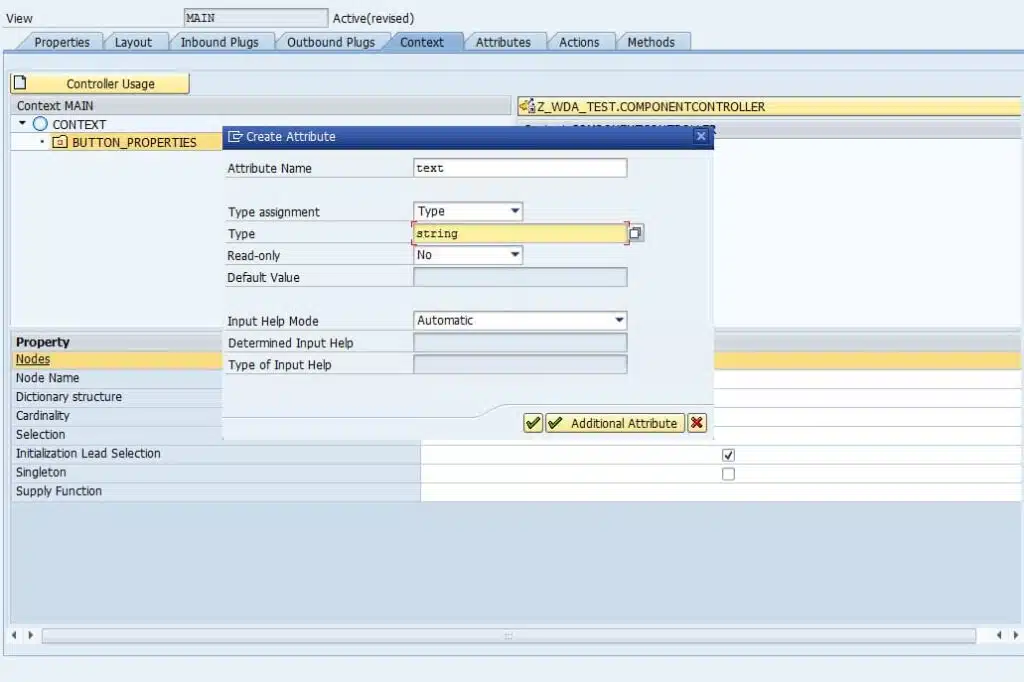
Task: Click Create Attribute title bar icon
Action: coord(234,137)
